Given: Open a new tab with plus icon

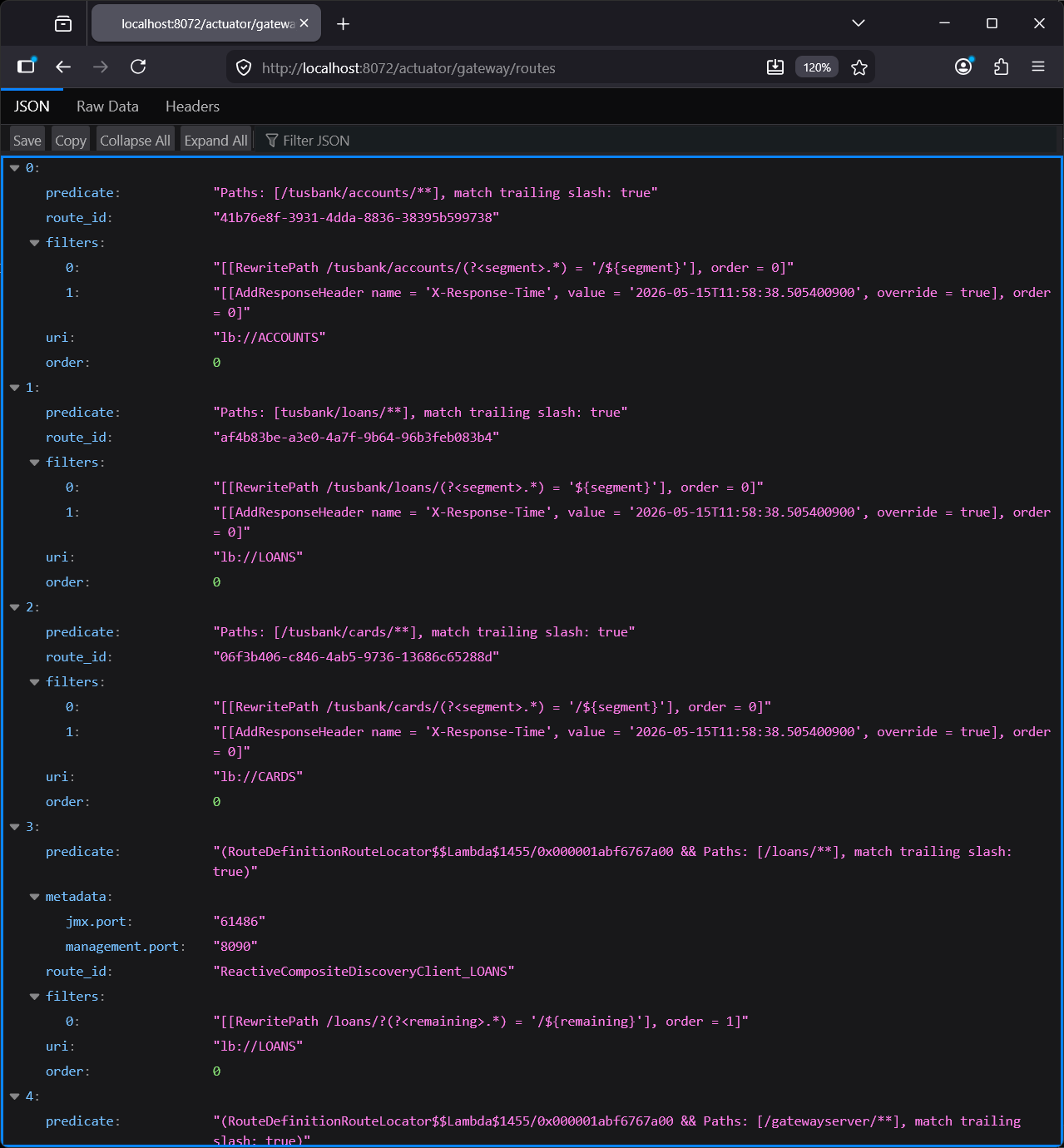Looking at the screenshot, I should tap(343, 23).
